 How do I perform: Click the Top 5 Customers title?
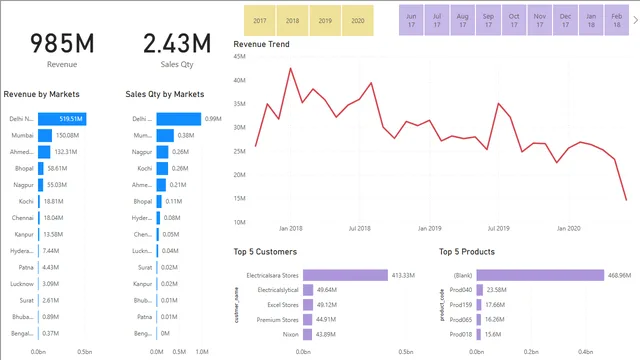[x=265, y=252]
